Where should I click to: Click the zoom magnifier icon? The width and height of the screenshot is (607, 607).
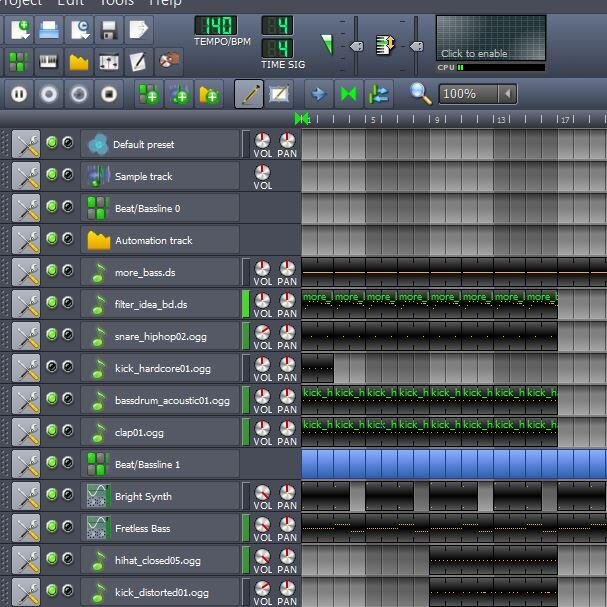point(420,94)
